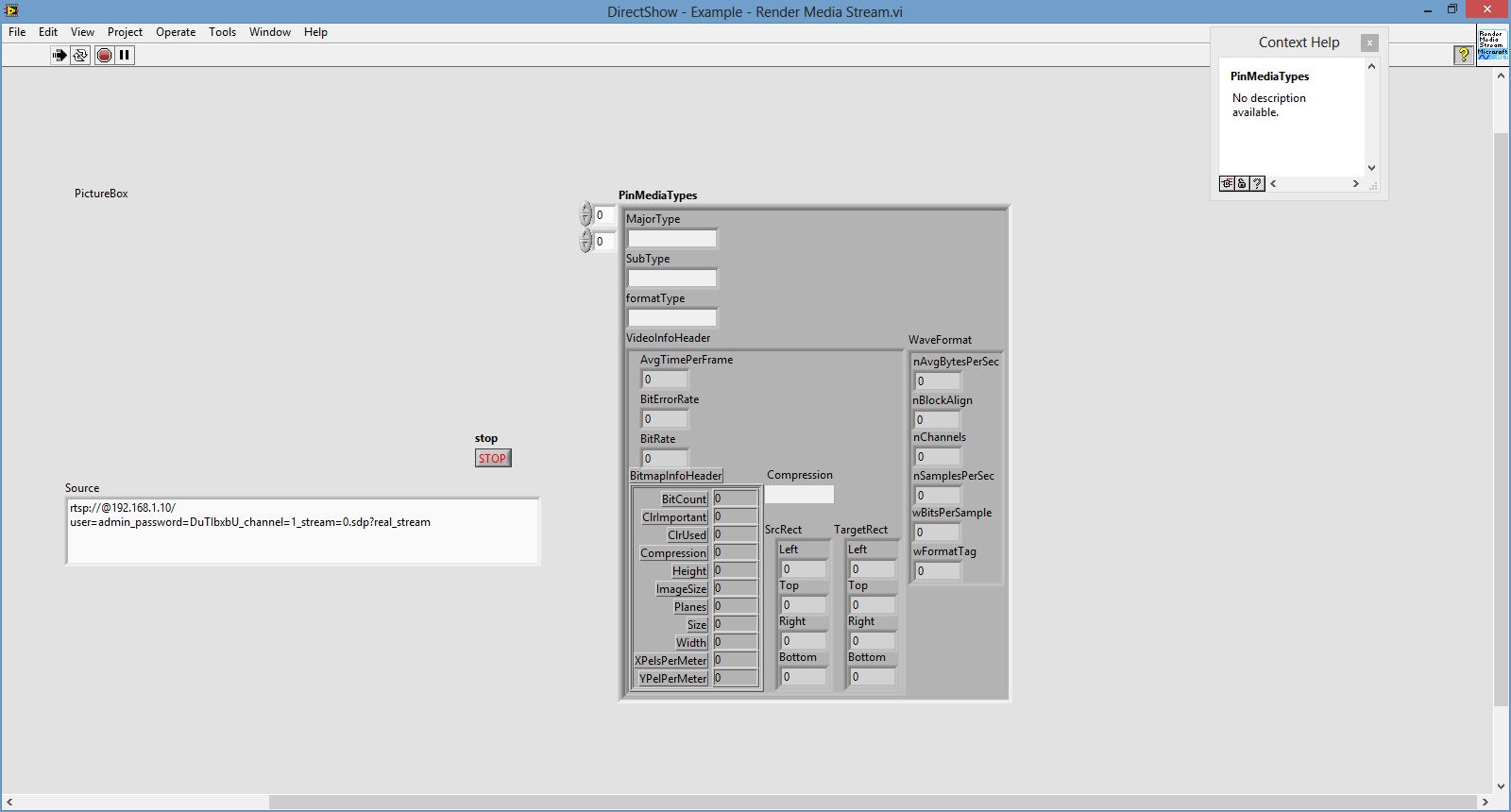Click Context Help scroll down arrow
Image resolution: width=1511 pixels, height=812 pixels.
click(1371, 168)
